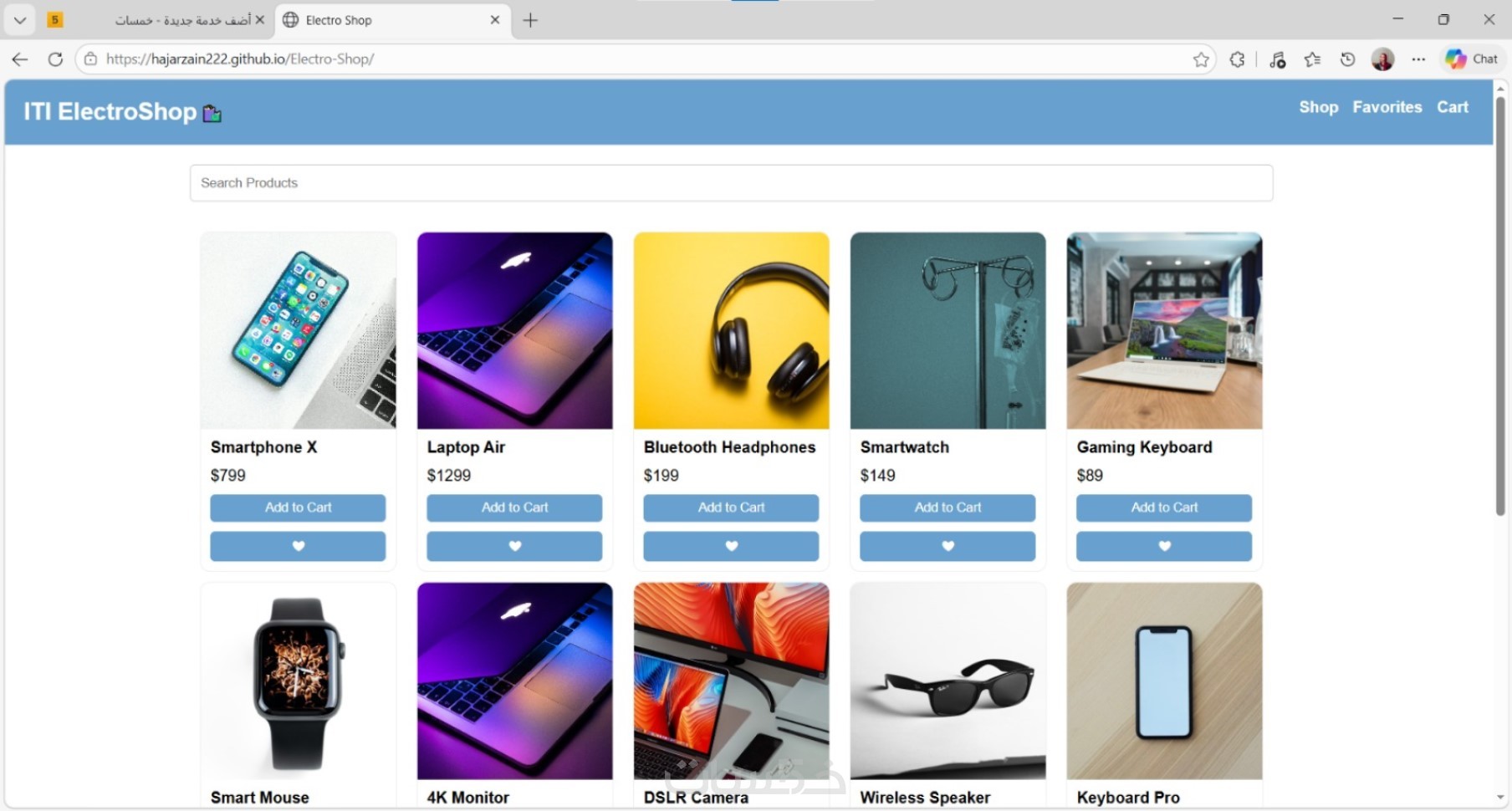Click the Keyboard Pro product image

click(1164, 681)
